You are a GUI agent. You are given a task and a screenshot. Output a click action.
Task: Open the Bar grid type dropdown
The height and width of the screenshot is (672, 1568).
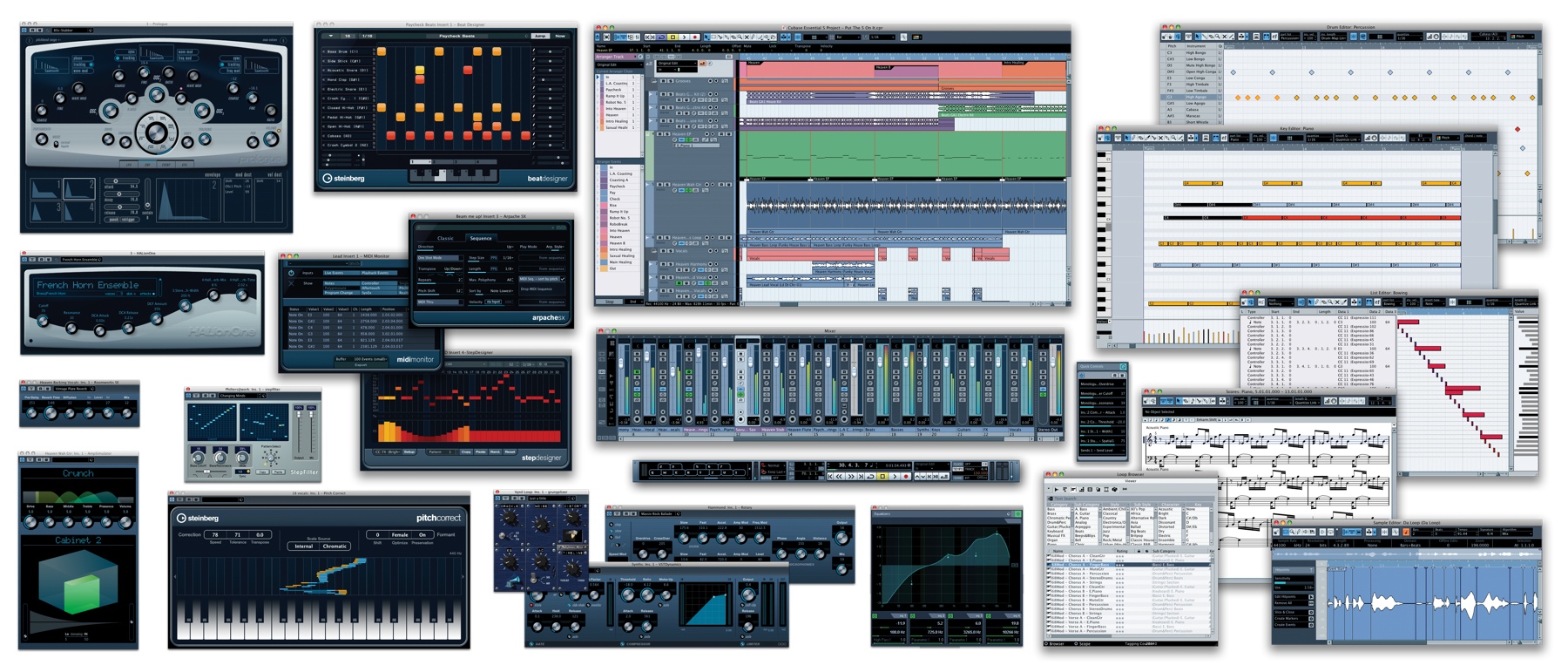click(x=848, y=37)
